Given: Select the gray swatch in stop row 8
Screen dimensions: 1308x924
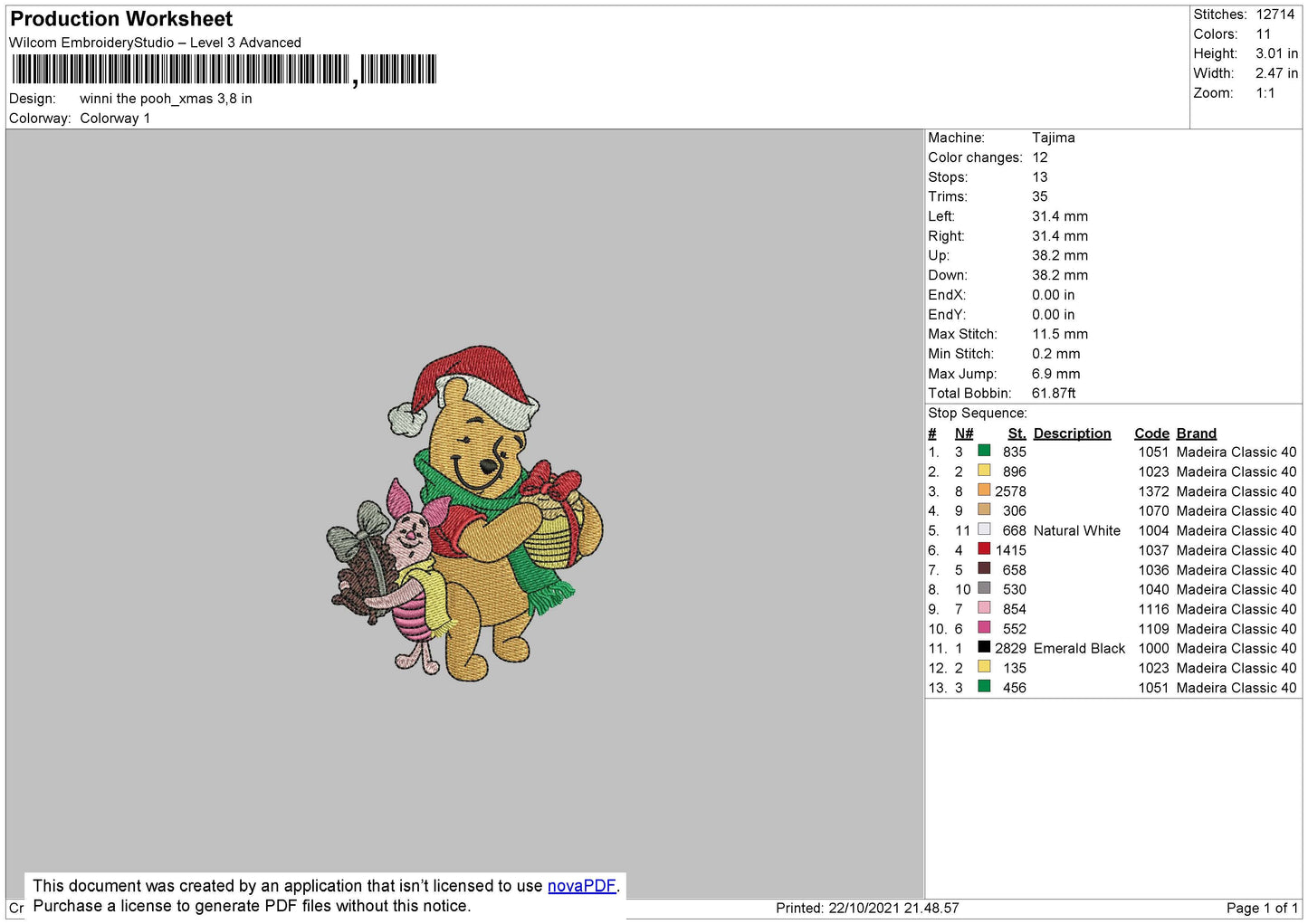Looking at the screenshot, I should coord(984,588).
